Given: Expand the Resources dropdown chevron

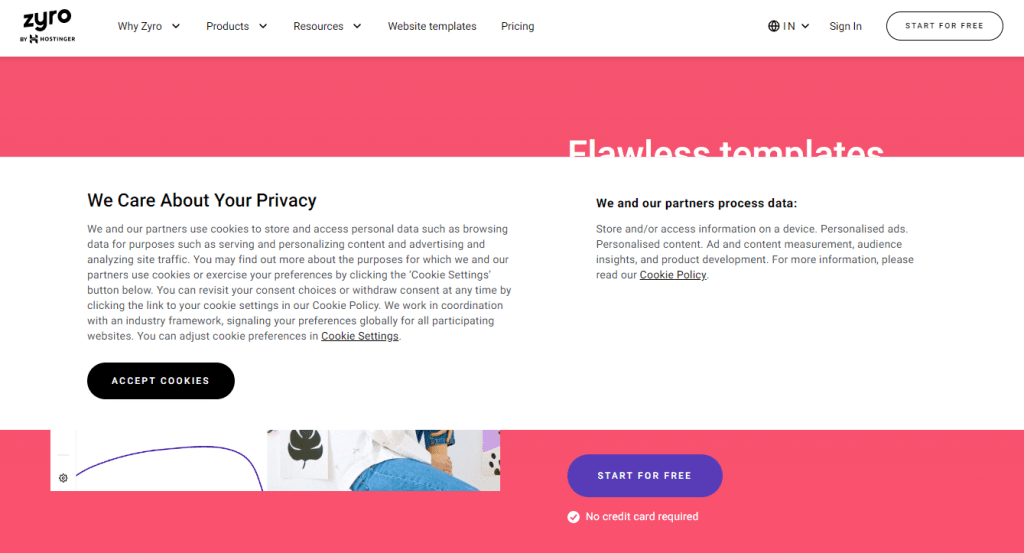Looking at the screenshot, I should pyautogui.click(x=357, y=26).
